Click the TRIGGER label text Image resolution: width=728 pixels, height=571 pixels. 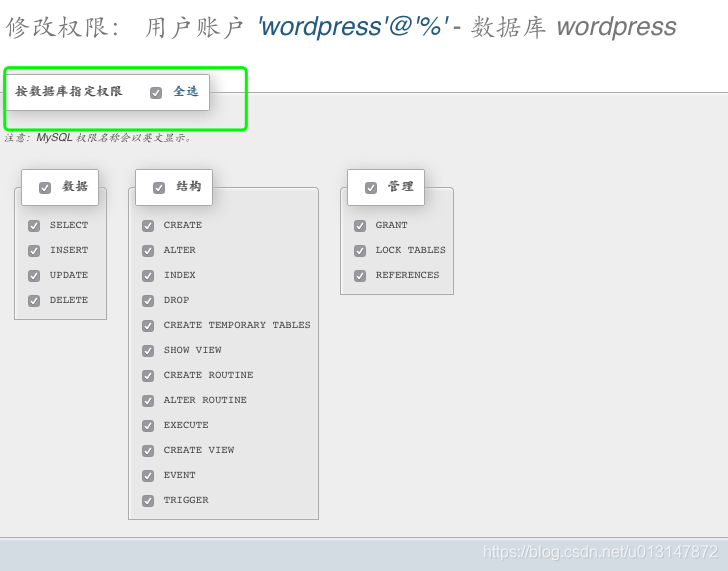pos(186,500)
